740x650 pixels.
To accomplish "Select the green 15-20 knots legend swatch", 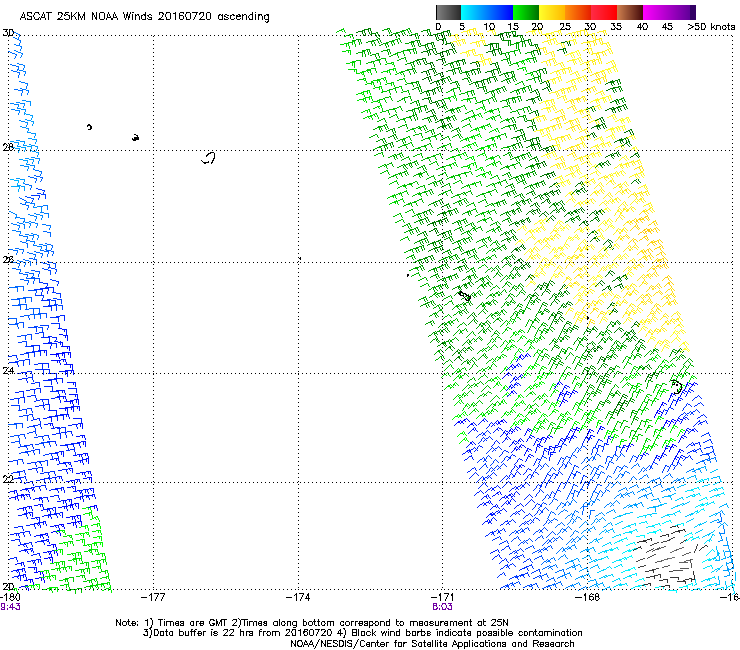I will point(526,12).
